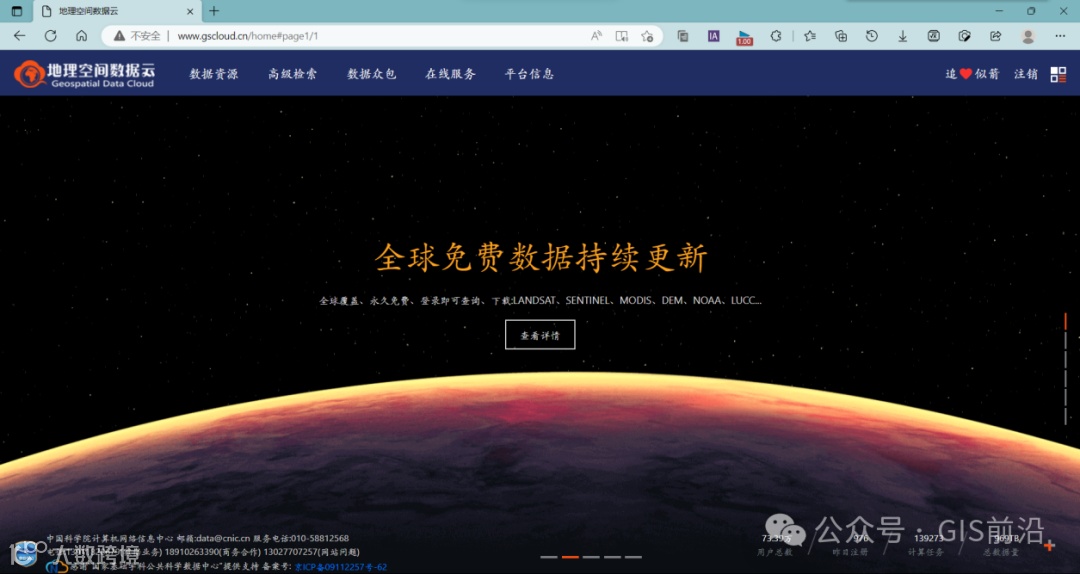Click the orange page section indicator at right
1080x574 pixels.
(x=1066, y=321)
